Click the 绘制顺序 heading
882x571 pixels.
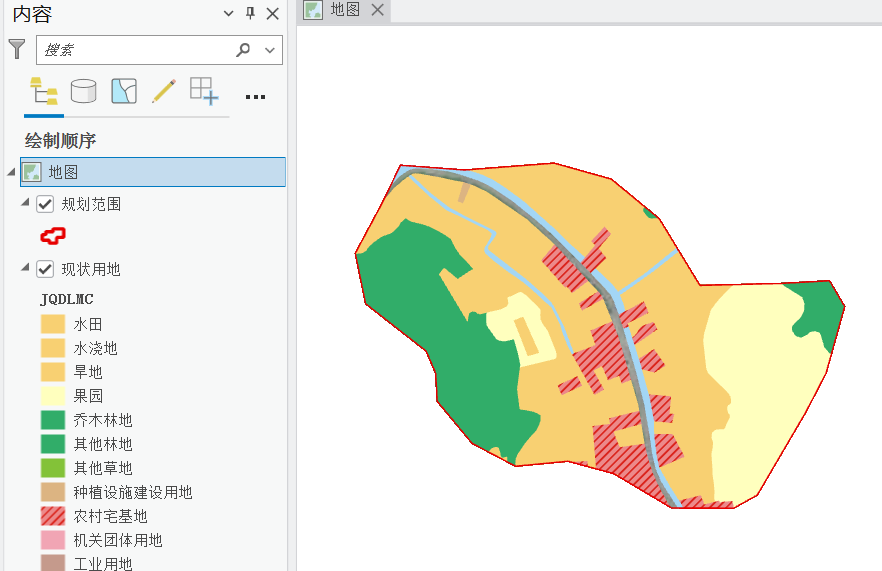[x=60, y=141]
